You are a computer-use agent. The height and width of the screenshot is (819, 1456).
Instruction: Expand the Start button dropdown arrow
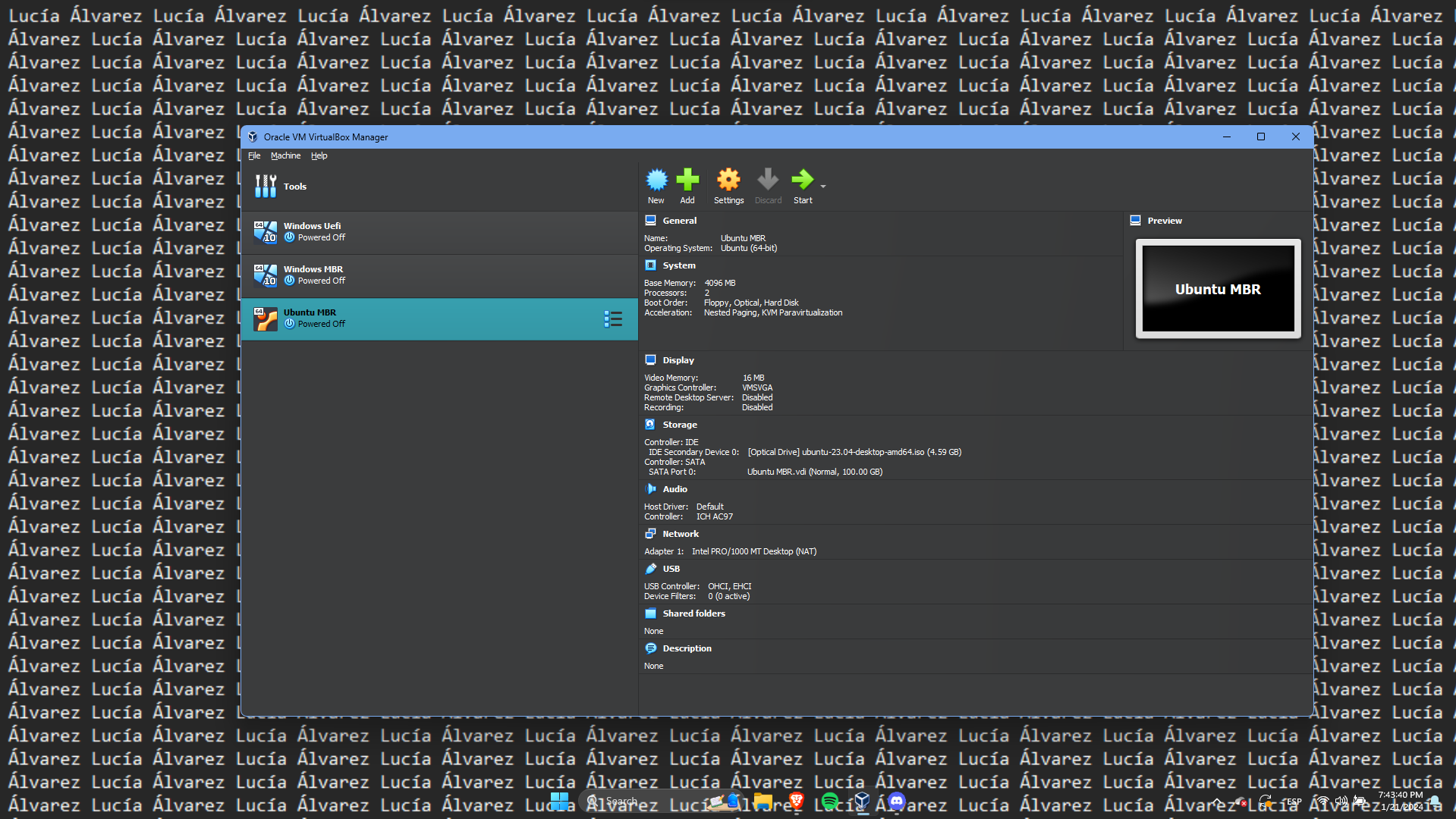tap(823, 186)
